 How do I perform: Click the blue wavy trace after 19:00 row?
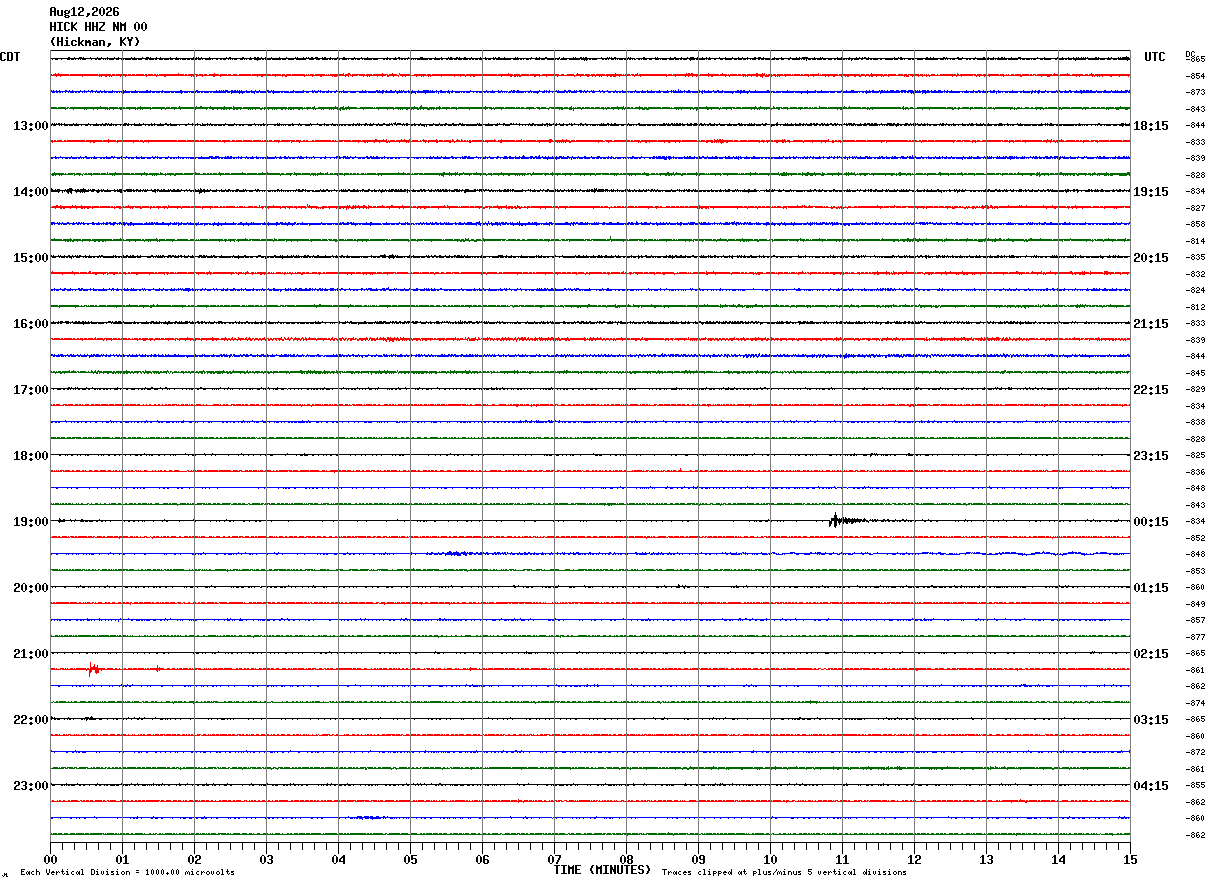[590, 553]
